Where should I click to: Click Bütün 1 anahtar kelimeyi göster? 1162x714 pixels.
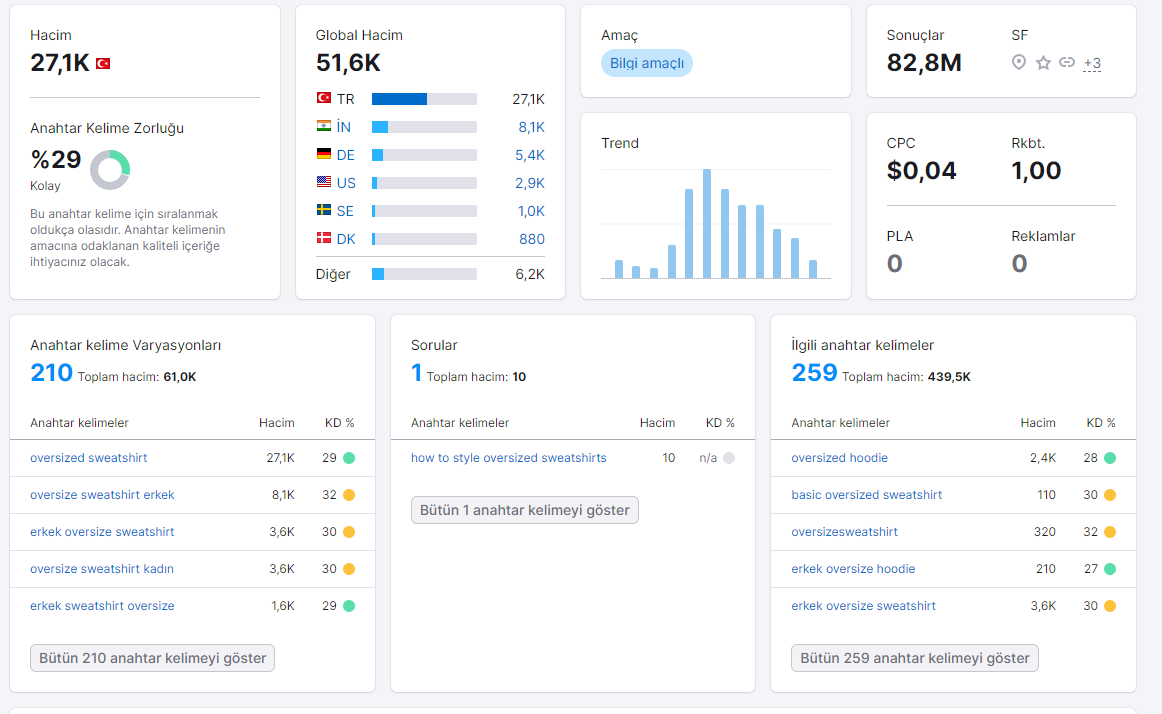click(x=525, y=510)
